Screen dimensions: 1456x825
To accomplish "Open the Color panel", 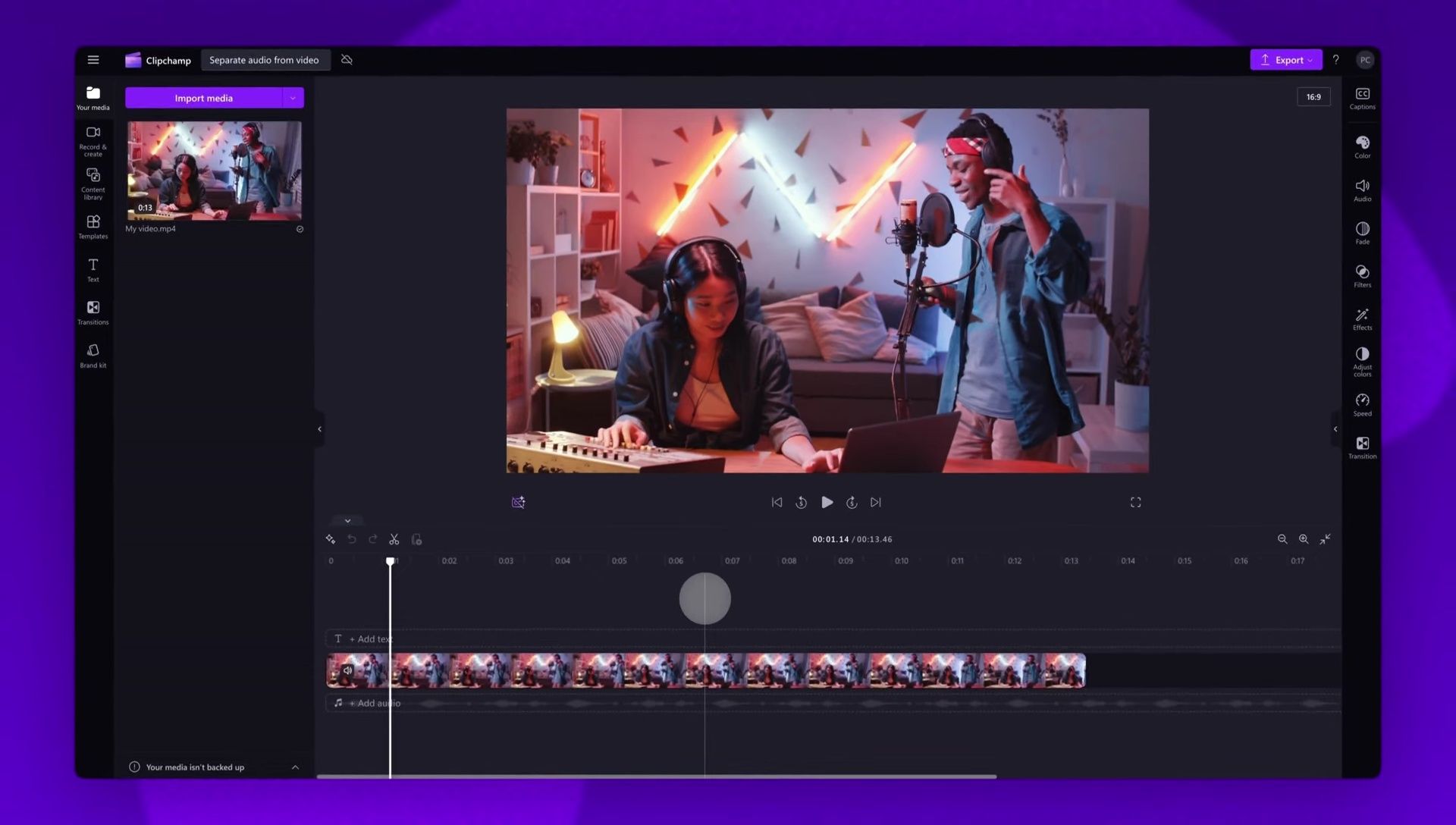I will coord(1363,148).
